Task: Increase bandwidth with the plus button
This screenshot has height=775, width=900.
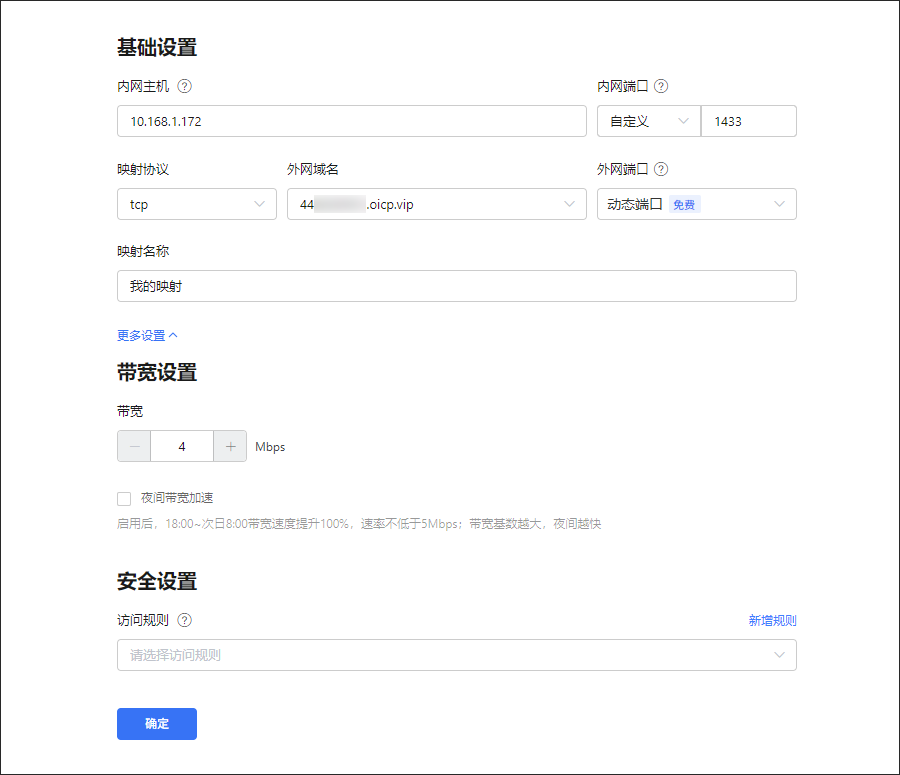Action: coord(230,447)
